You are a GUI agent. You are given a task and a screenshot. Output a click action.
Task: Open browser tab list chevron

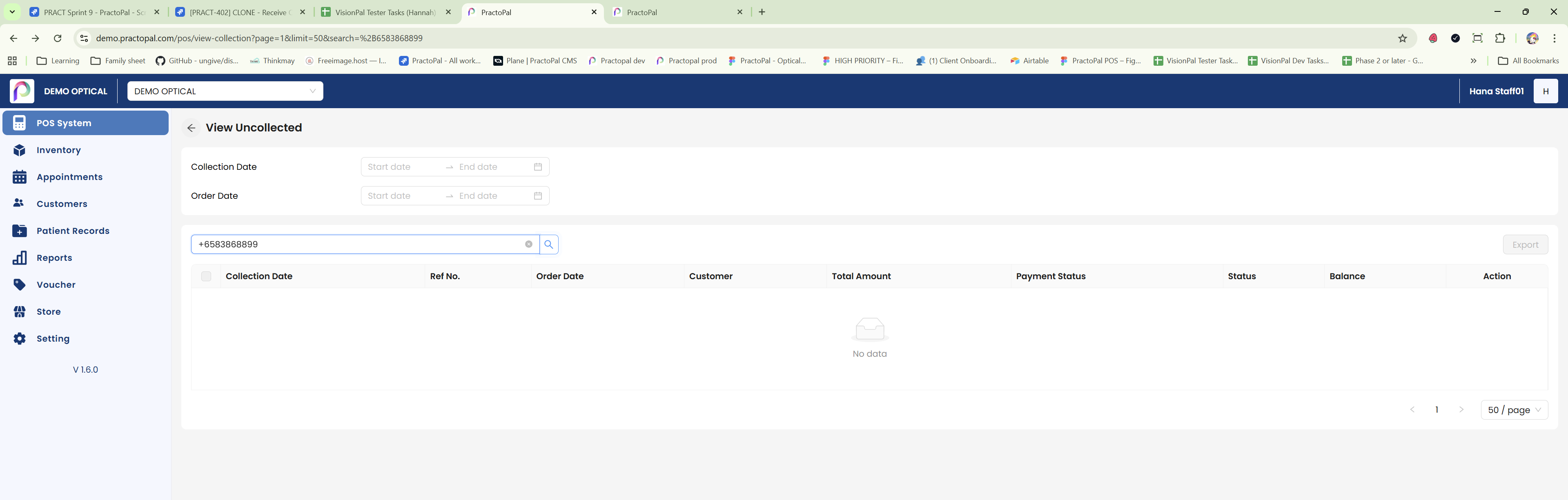(x=12, y=12)
